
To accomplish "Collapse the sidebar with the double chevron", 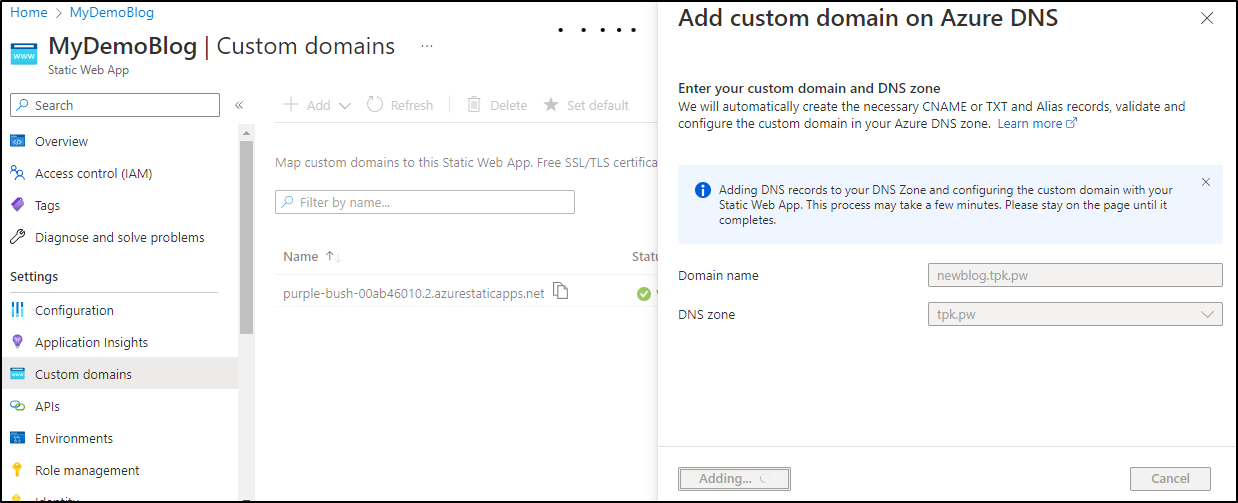I will [239, 105].
